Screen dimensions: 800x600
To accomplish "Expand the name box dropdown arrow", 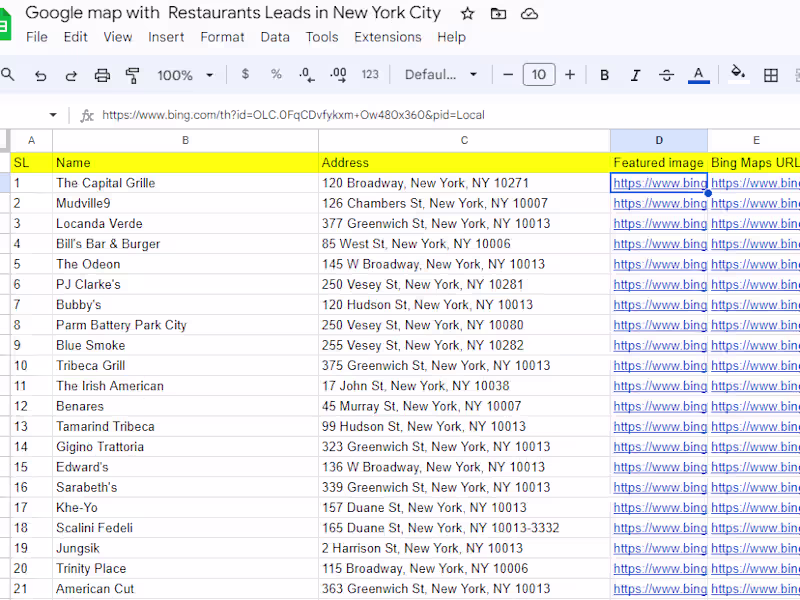I will (53, 115).
